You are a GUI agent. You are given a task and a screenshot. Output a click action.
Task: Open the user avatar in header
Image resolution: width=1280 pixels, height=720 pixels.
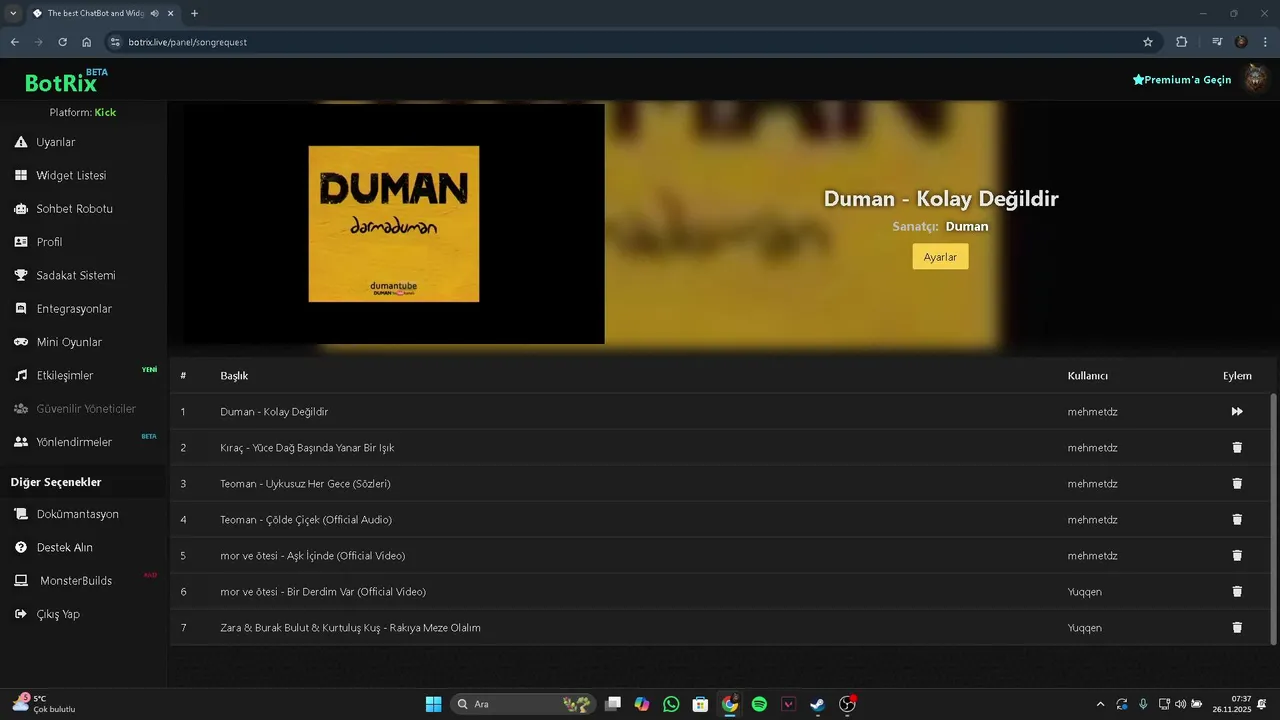[x=1255, y=79]
